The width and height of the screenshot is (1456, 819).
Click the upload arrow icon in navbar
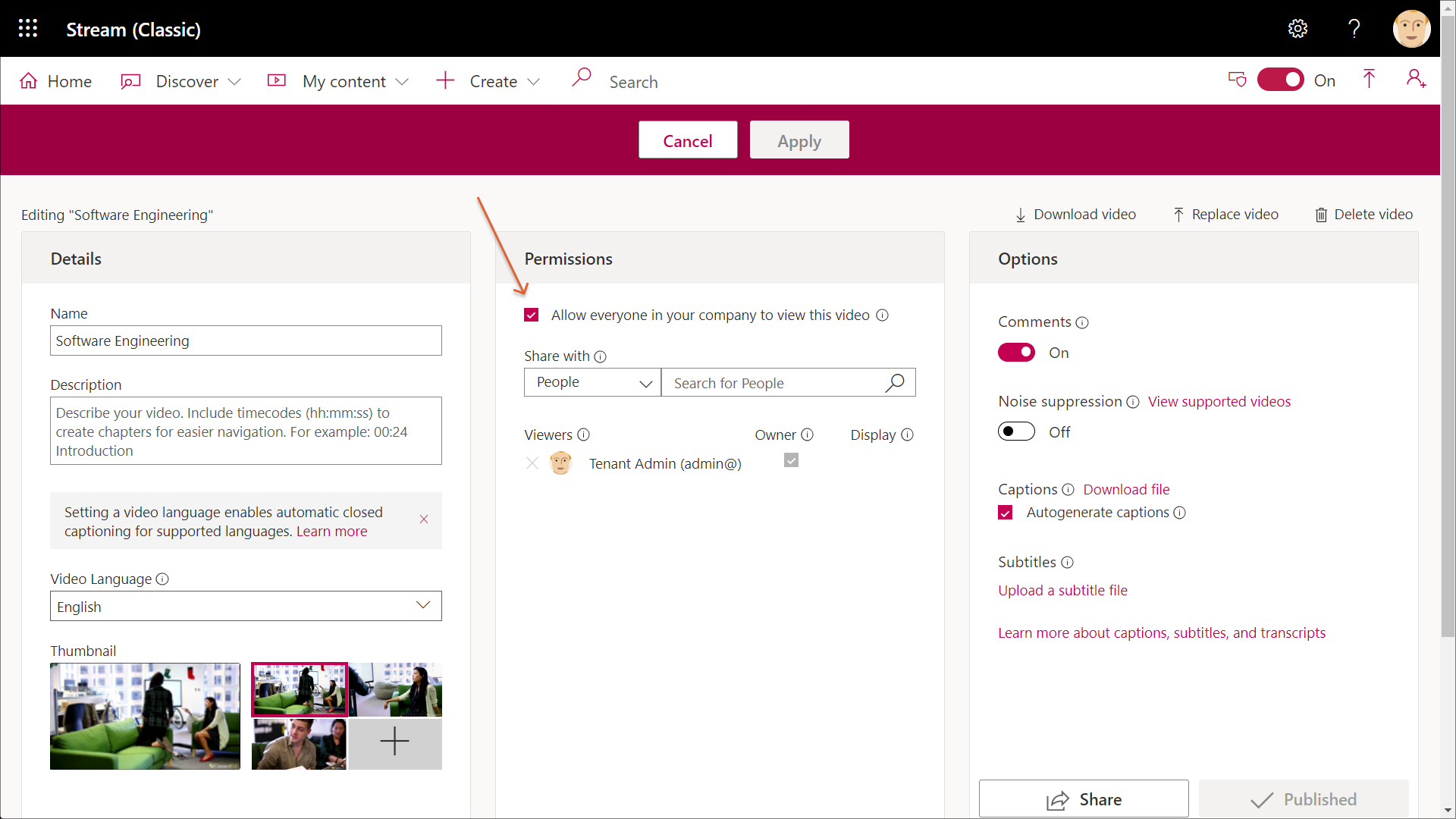[x=1369, y=79]
